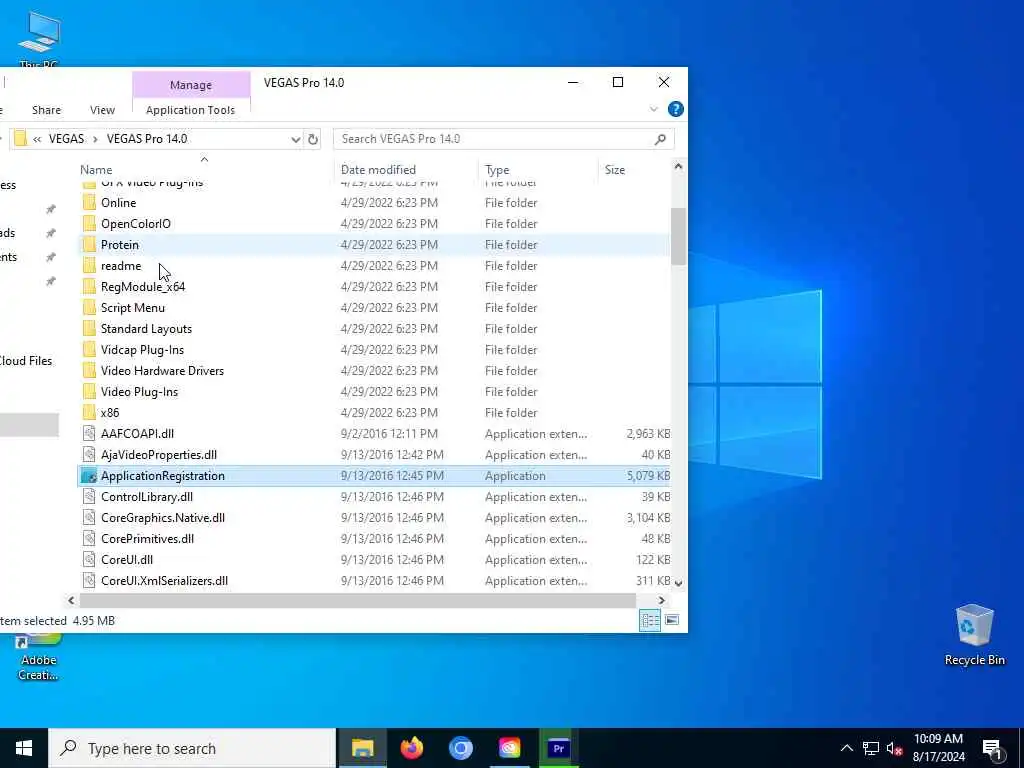The height and width of the screenshot is (768, 1024).
Task: Select the VEGAS breadcrumb in address bar
Action: pyautogui.click(x=67, y=139)
